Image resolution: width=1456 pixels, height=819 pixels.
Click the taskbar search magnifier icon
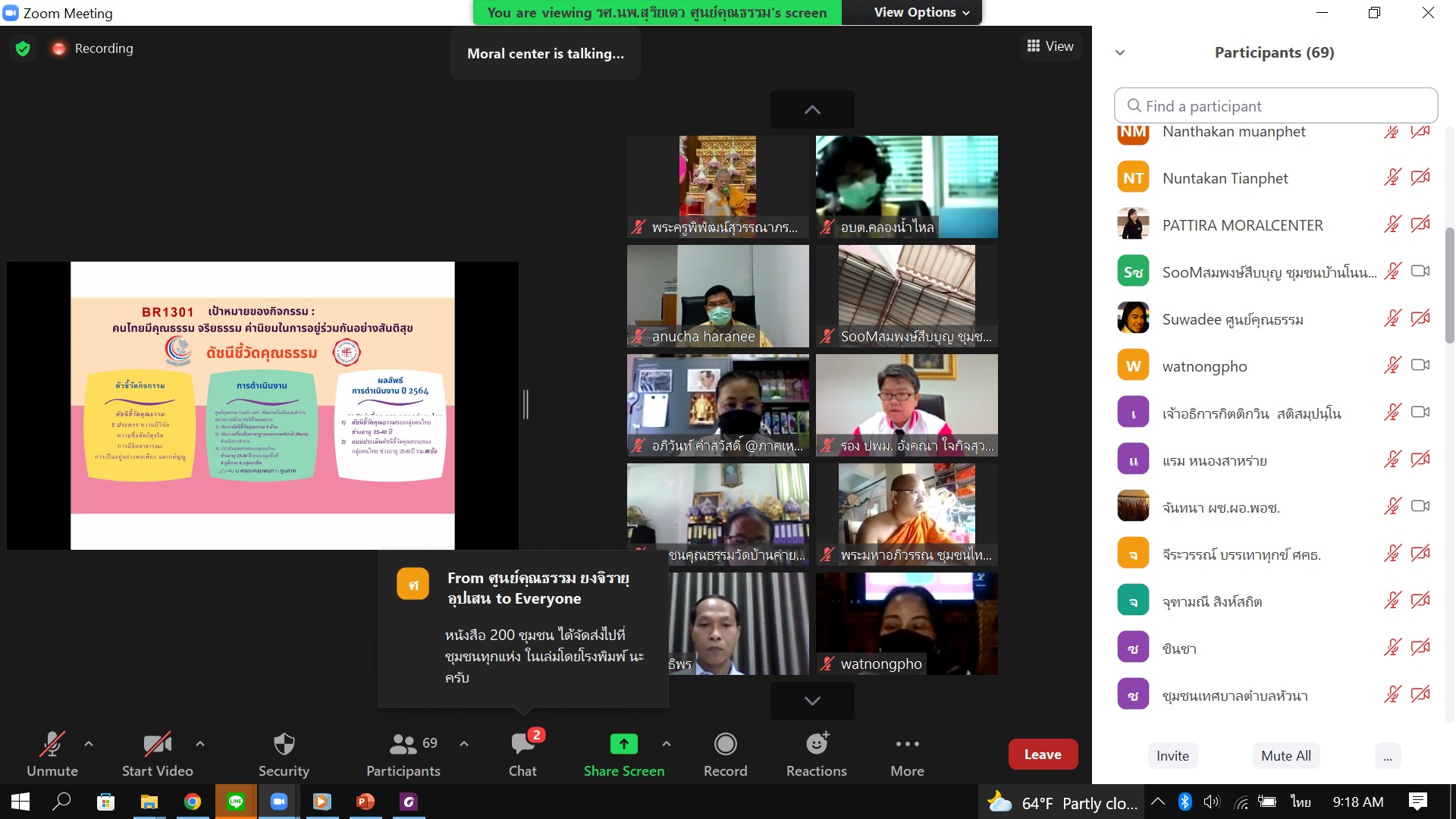coord(62,802)
